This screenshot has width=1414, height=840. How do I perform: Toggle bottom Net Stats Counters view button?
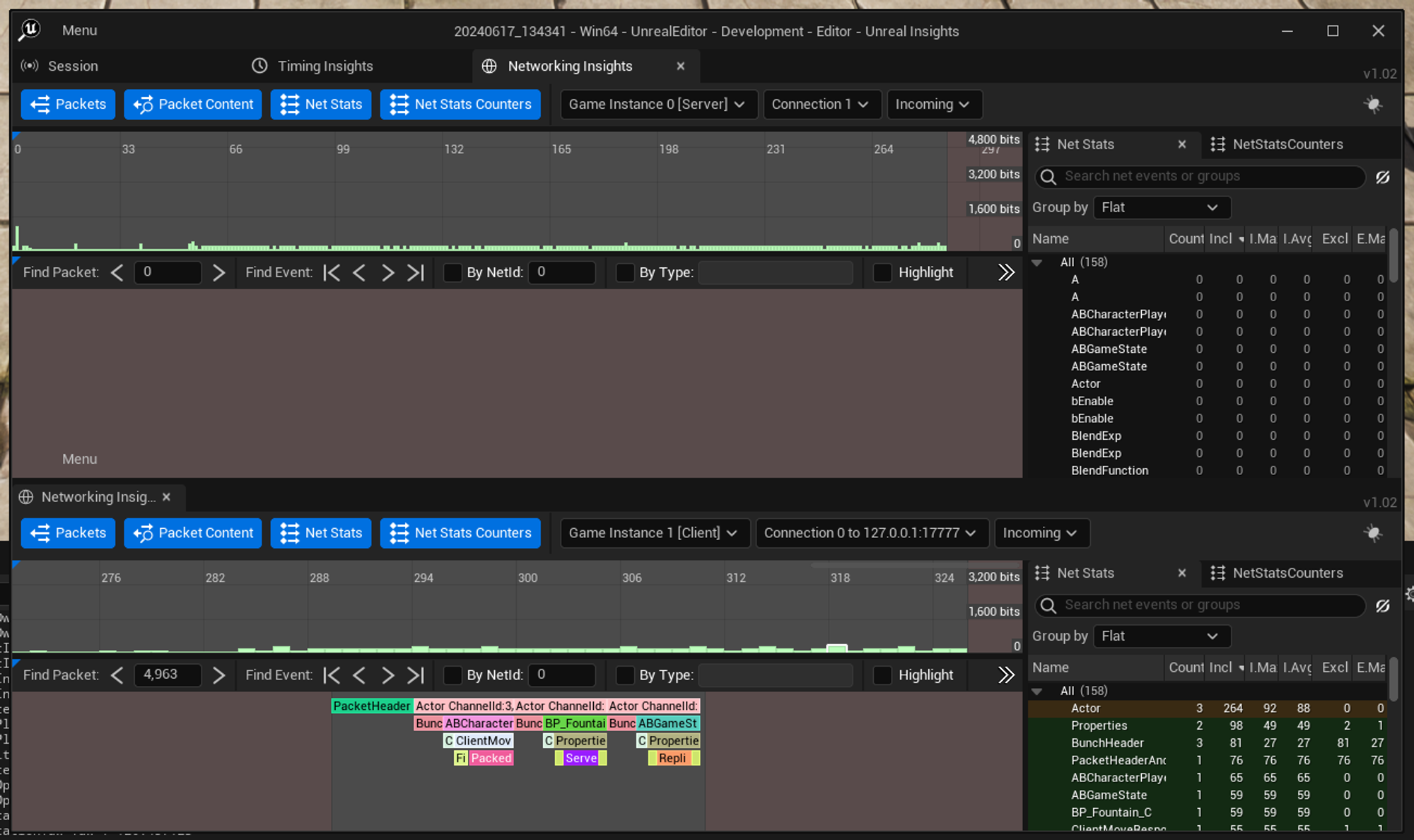tap(460, 533)
